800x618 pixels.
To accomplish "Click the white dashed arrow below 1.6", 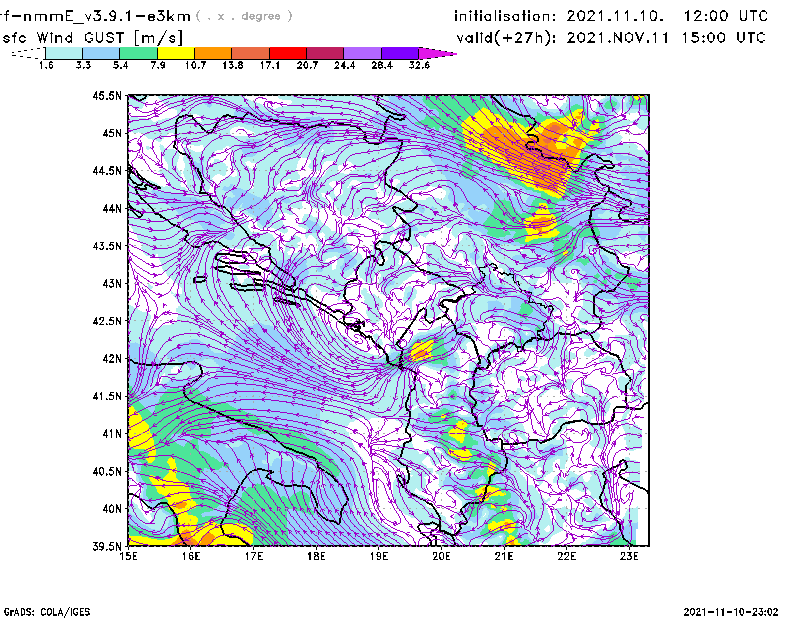I will coord(28,53).
